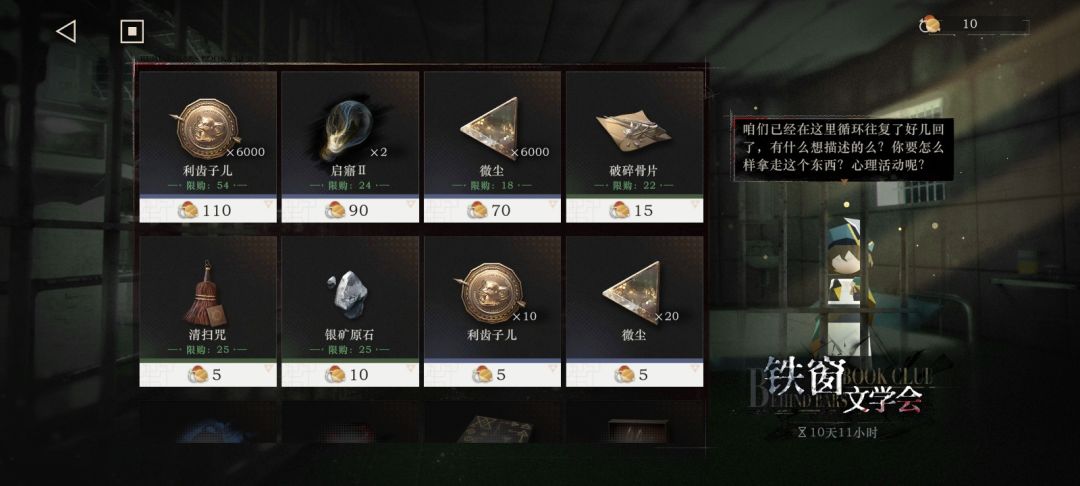Buy 利齿子儿 for 110 price bar

(208, 210)
